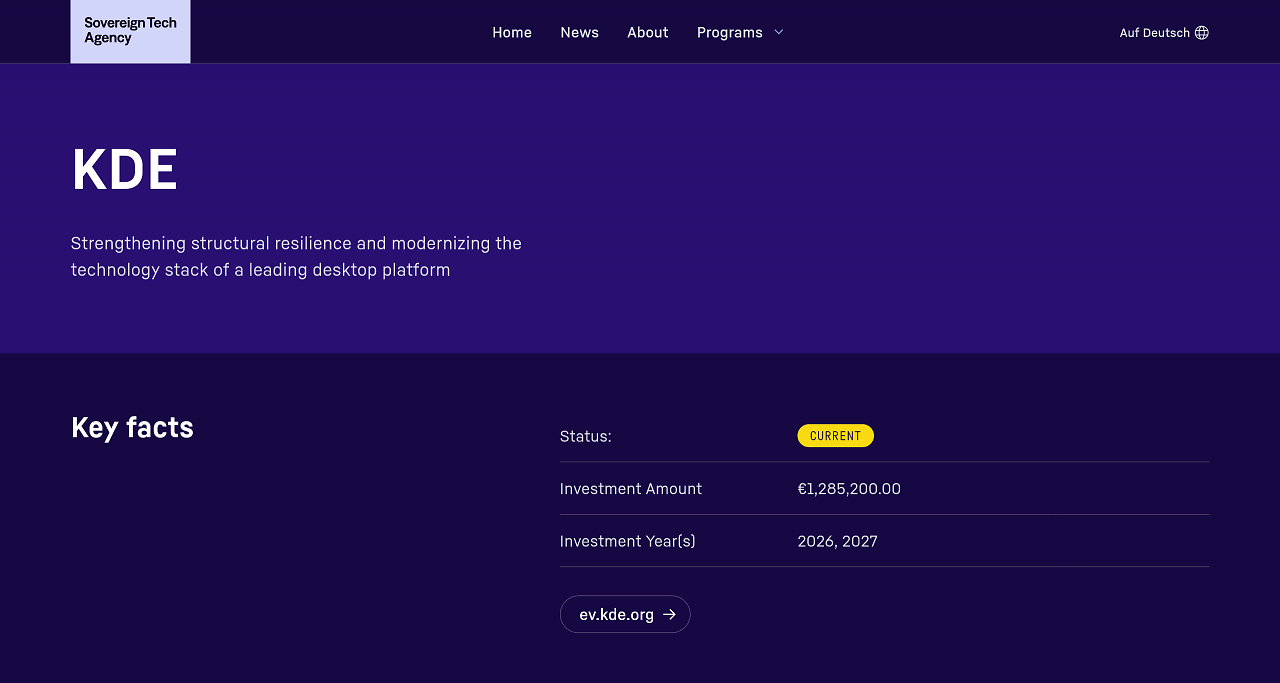Image resolution: width=1280 pixels, height=683 pixels.
Task: Click the Strengthening structural resilience description text
Action: (x=296, y=257)
